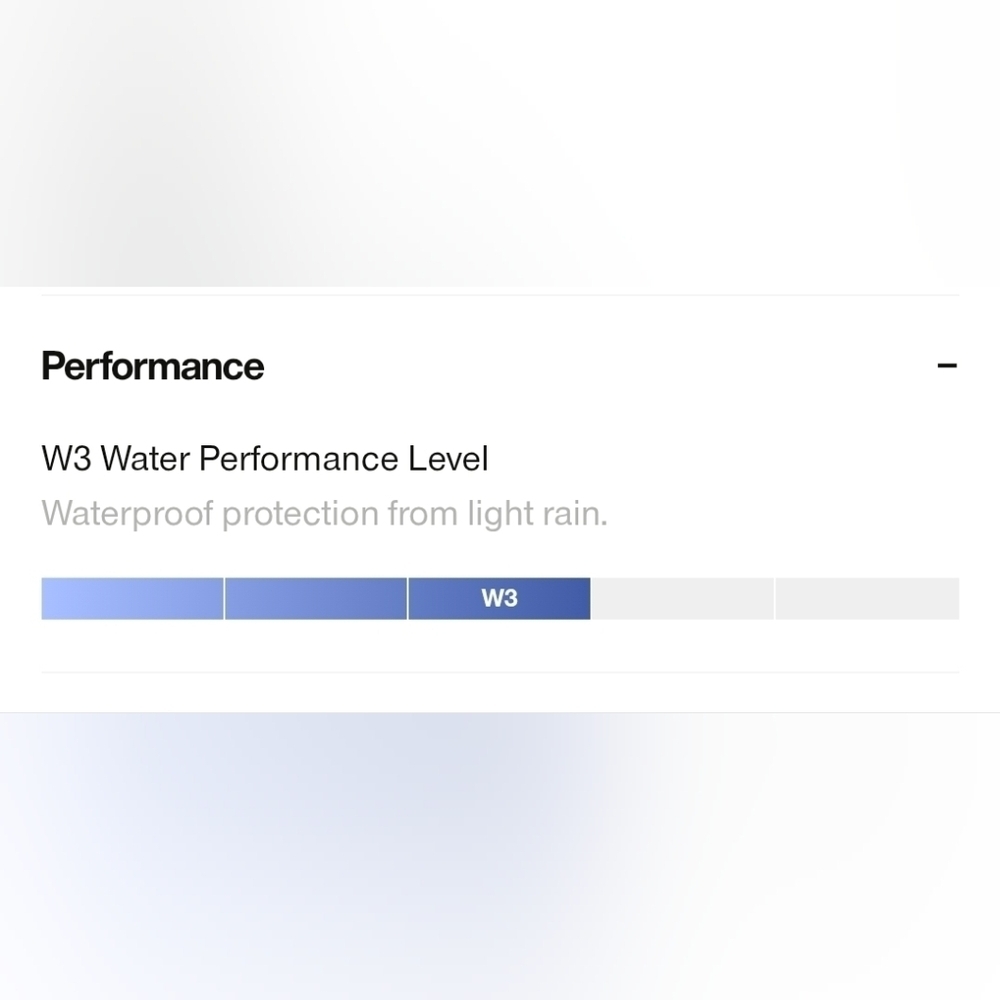Screen dimensions: 1000x1000
Task: Click the Performance section heading
Action: point(152,366)
